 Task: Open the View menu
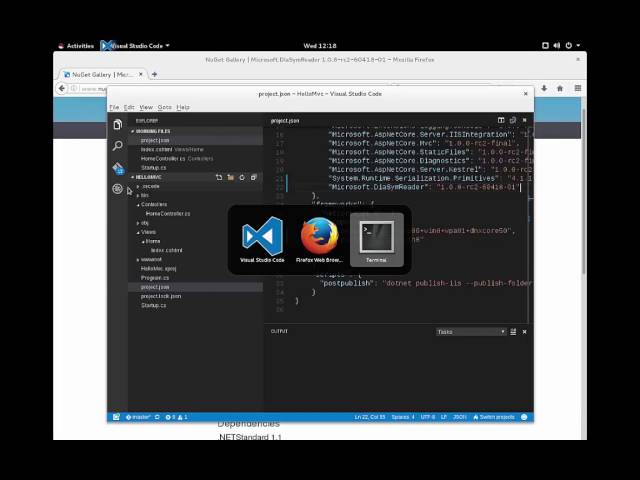click(x=146, y=107)
